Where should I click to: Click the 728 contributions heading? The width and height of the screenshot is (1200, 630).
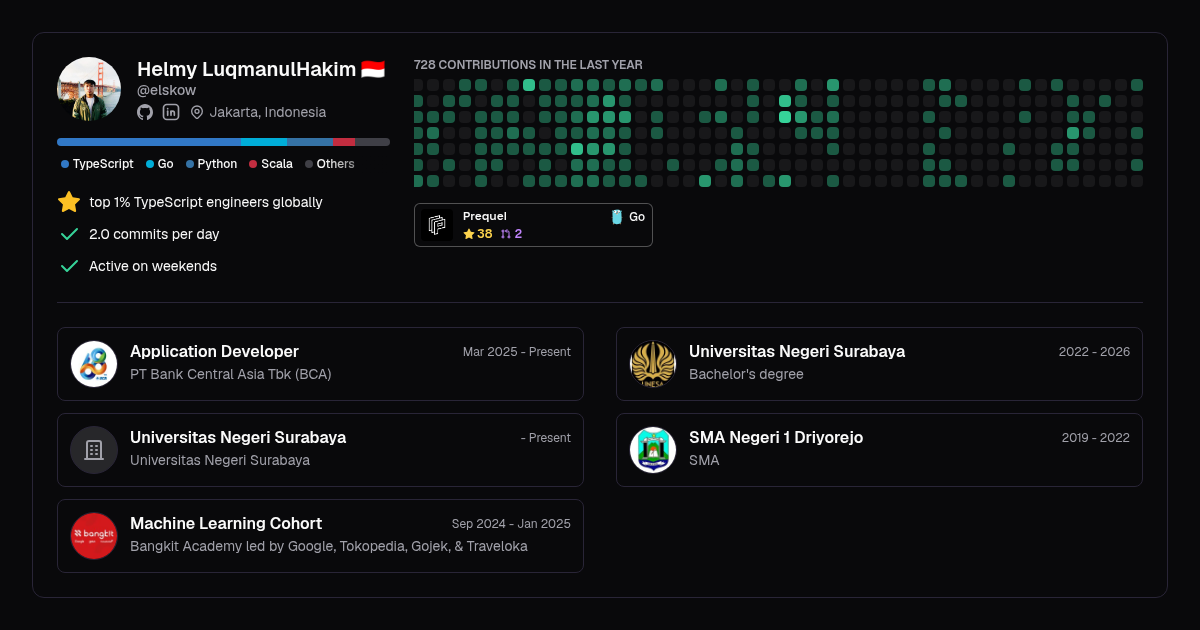coord(528,65)
